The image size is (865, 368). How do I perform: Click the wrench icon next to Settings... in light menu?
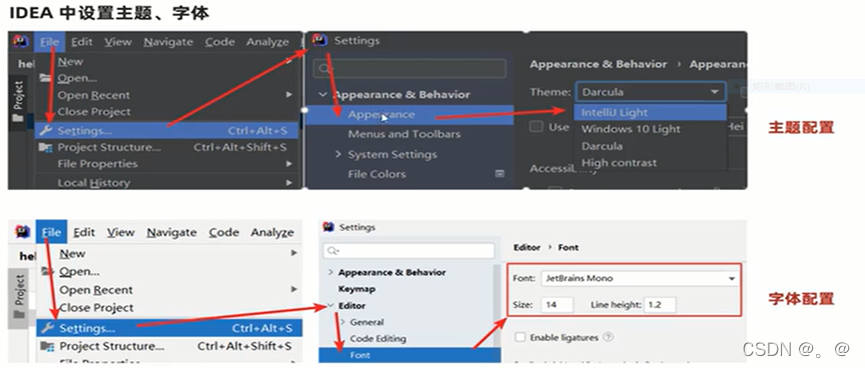pyautogui.click(x=48, y=328)
